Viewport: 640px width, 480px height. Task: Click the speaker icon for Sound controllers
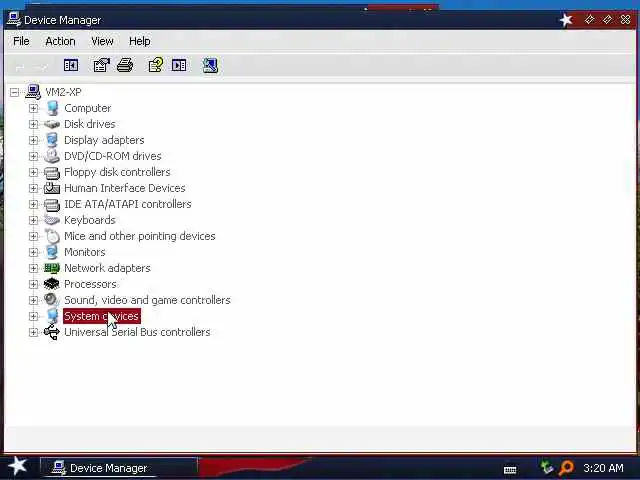[52, 300]
